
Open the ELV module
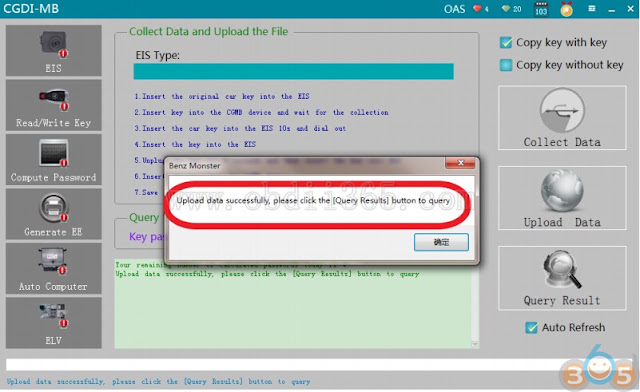pos(53,323)
